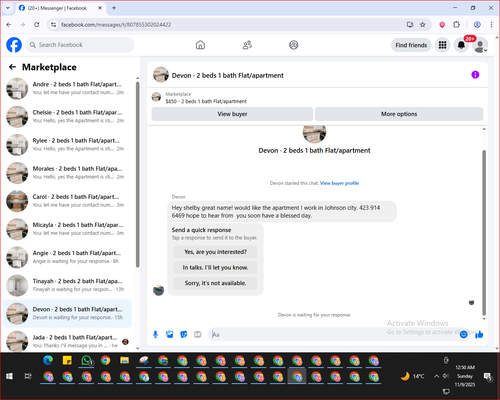This screenshot has width=500, height=400.
Task: Click the Find friends button
Action: point(411,45)
